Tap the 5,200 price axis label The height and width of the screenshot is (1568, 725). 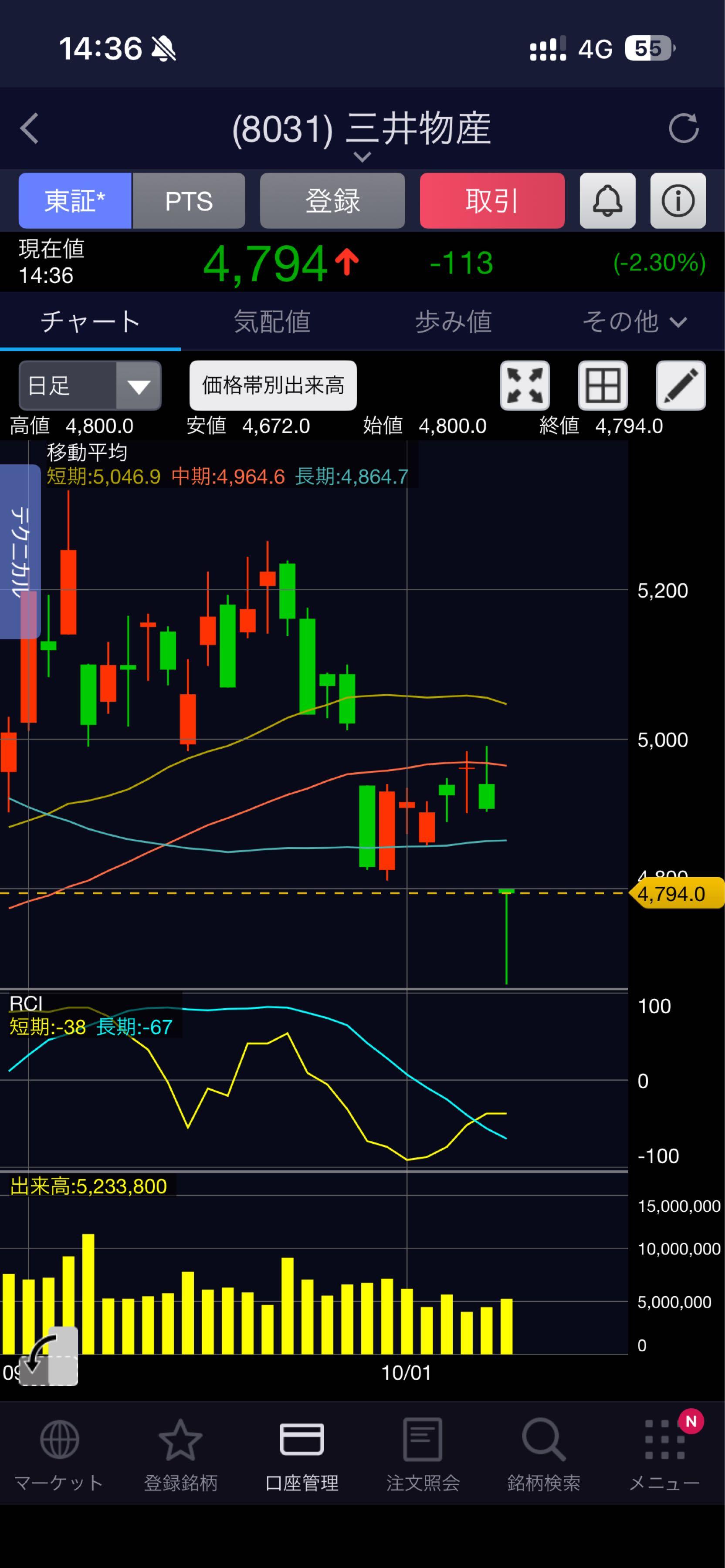point(662,591)
